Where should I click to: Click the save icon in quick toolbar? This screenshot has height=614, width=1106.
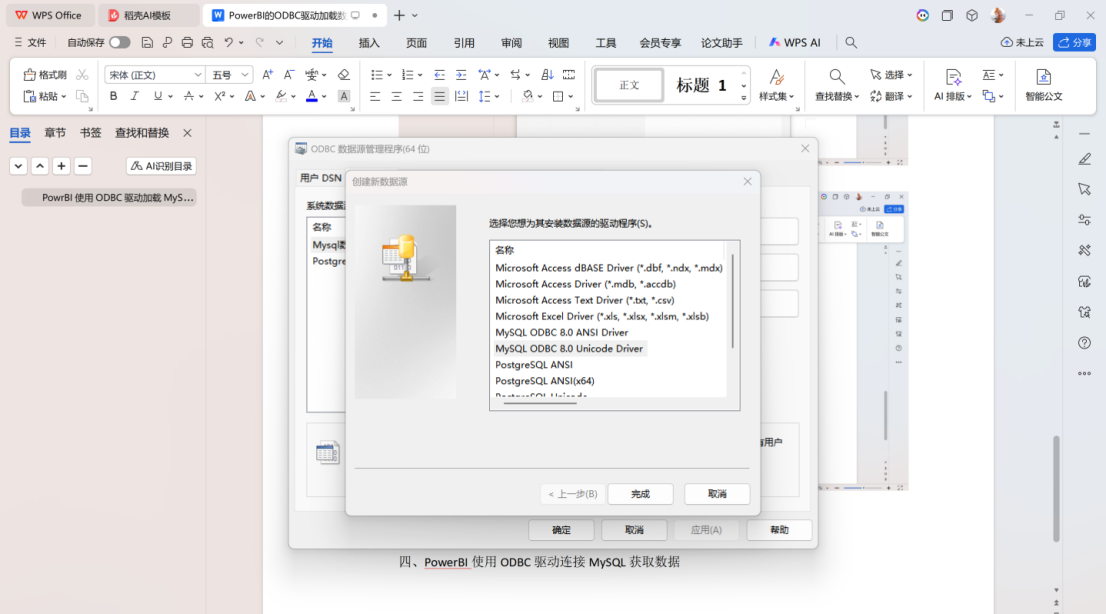[147, 42]
